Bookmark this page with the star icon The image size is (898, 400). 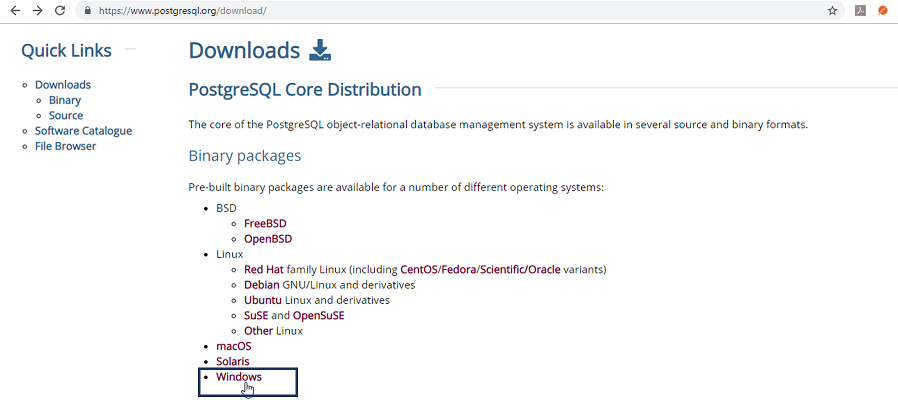832,10
